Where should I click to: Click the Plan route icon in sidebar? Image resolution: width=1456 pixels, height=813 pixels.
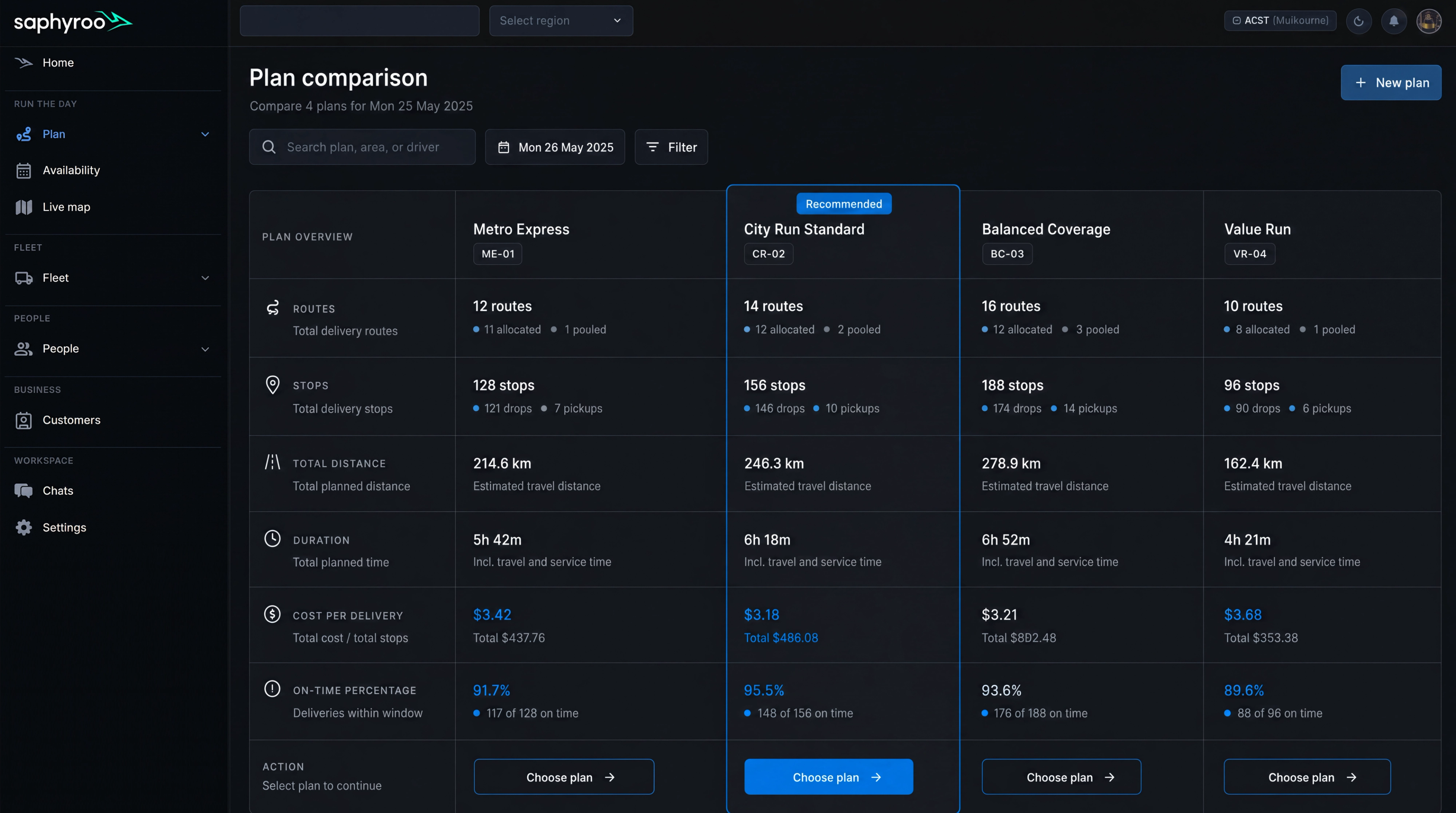[x=24, y=134]
